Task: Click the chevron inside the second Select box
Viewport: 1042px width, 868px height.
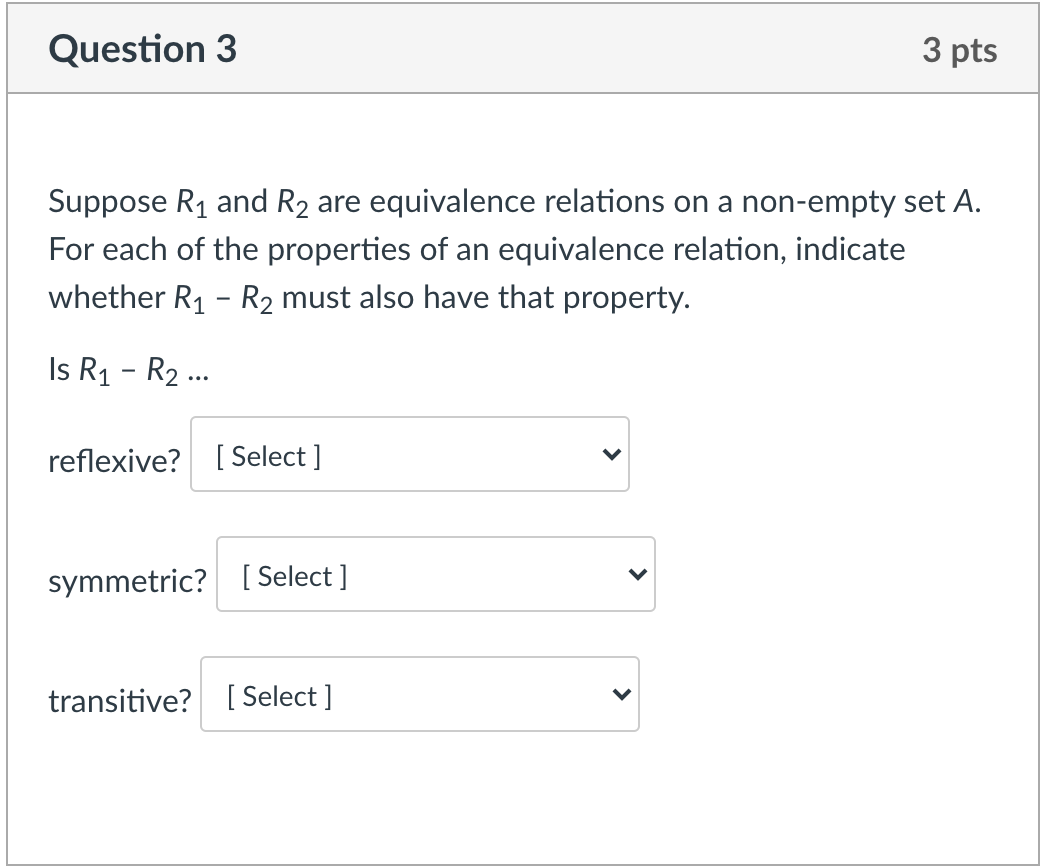Action: 639,574
